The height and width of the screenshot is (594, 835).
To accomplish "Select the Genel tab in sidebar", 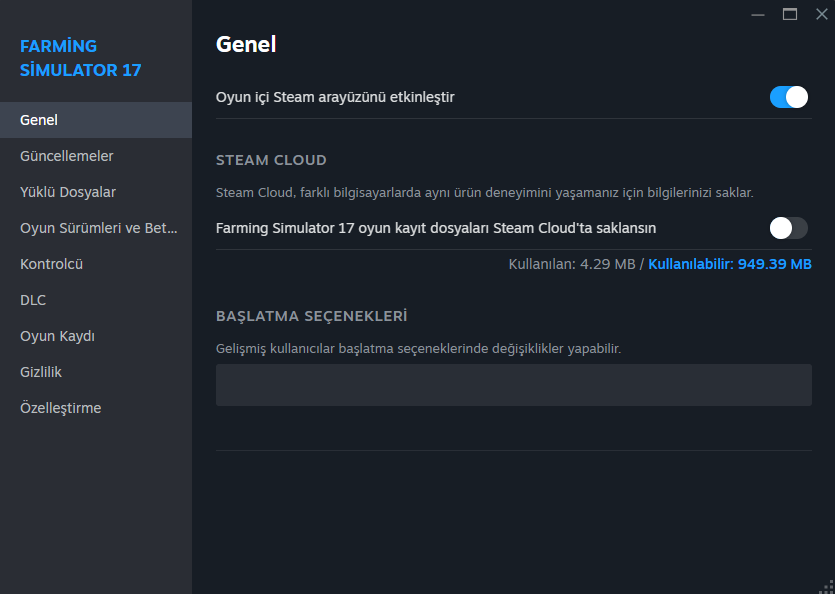I will [x=96, y=120].
